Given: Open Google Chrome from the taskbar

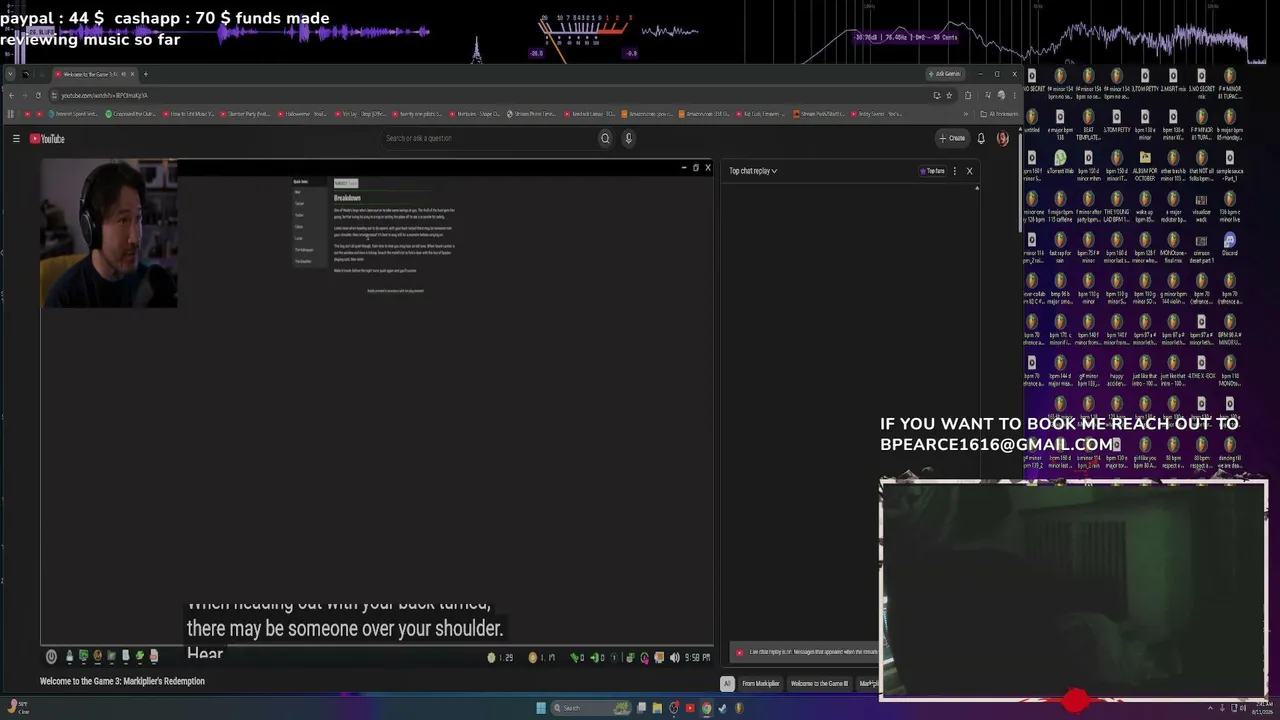Looking at the screenshot, I should point(706,708).
